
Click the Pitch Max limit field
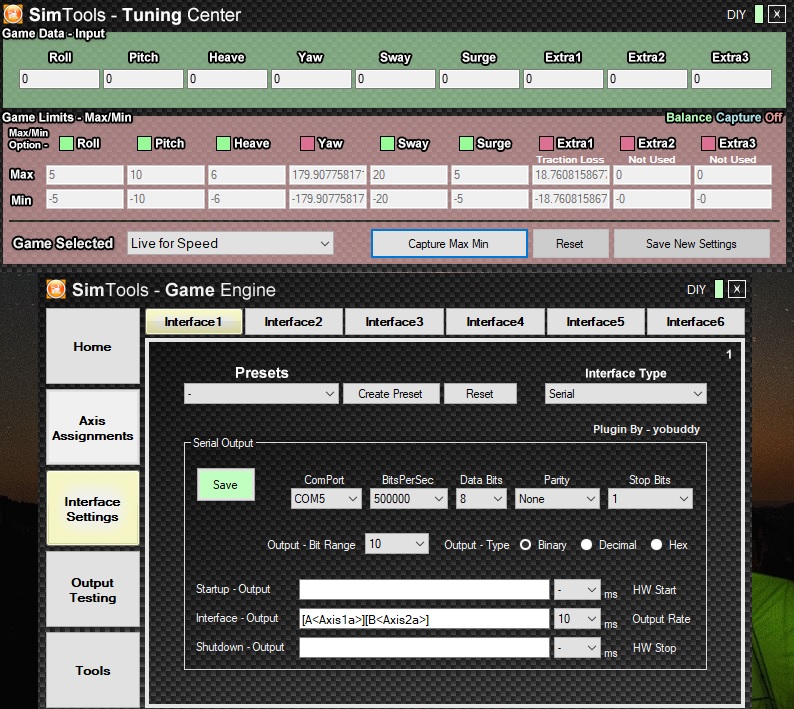coord(165,175)
